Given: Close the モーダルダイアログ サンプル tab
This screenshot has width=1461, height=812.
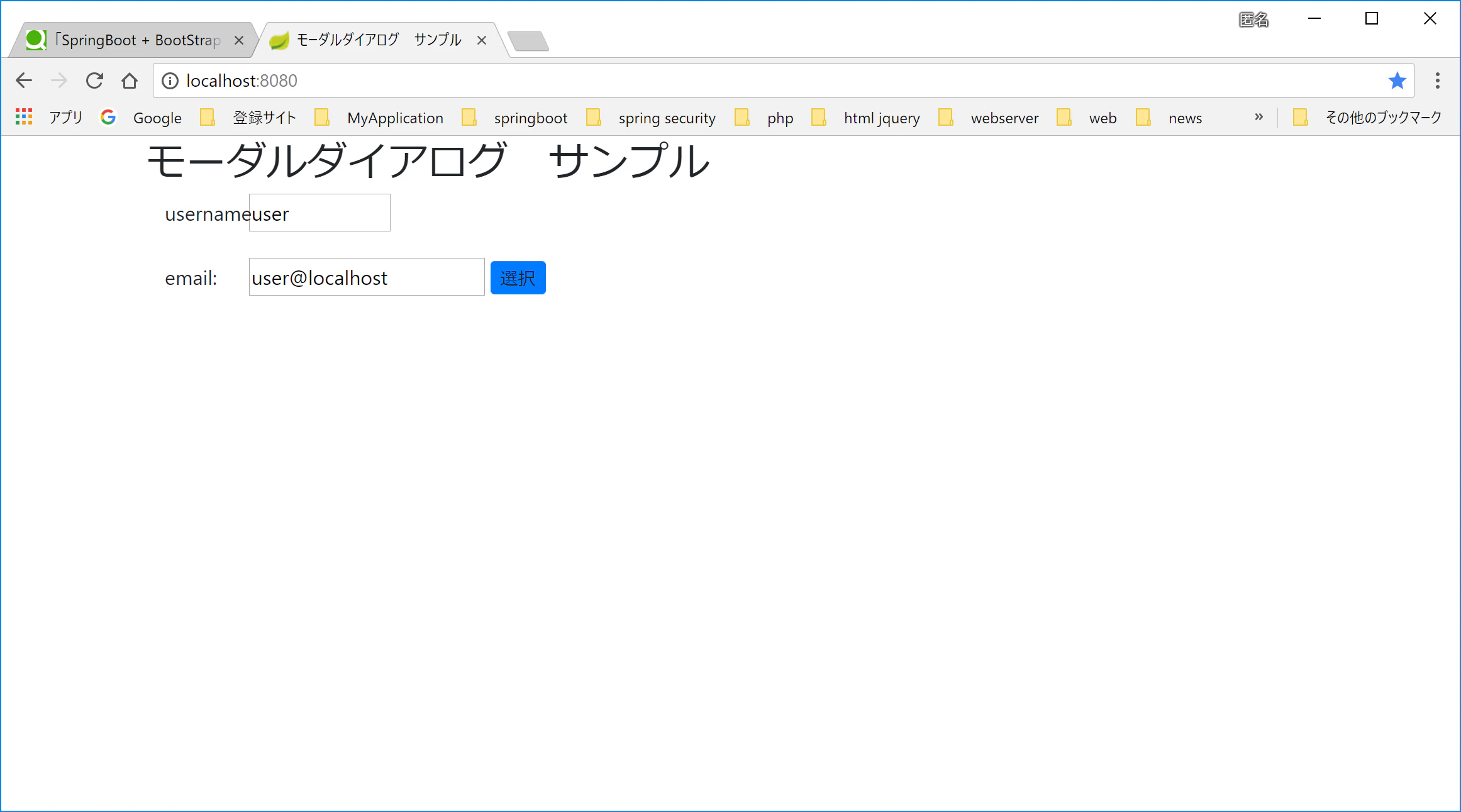Looking at the screenshot, I should (x=482, y=40).
